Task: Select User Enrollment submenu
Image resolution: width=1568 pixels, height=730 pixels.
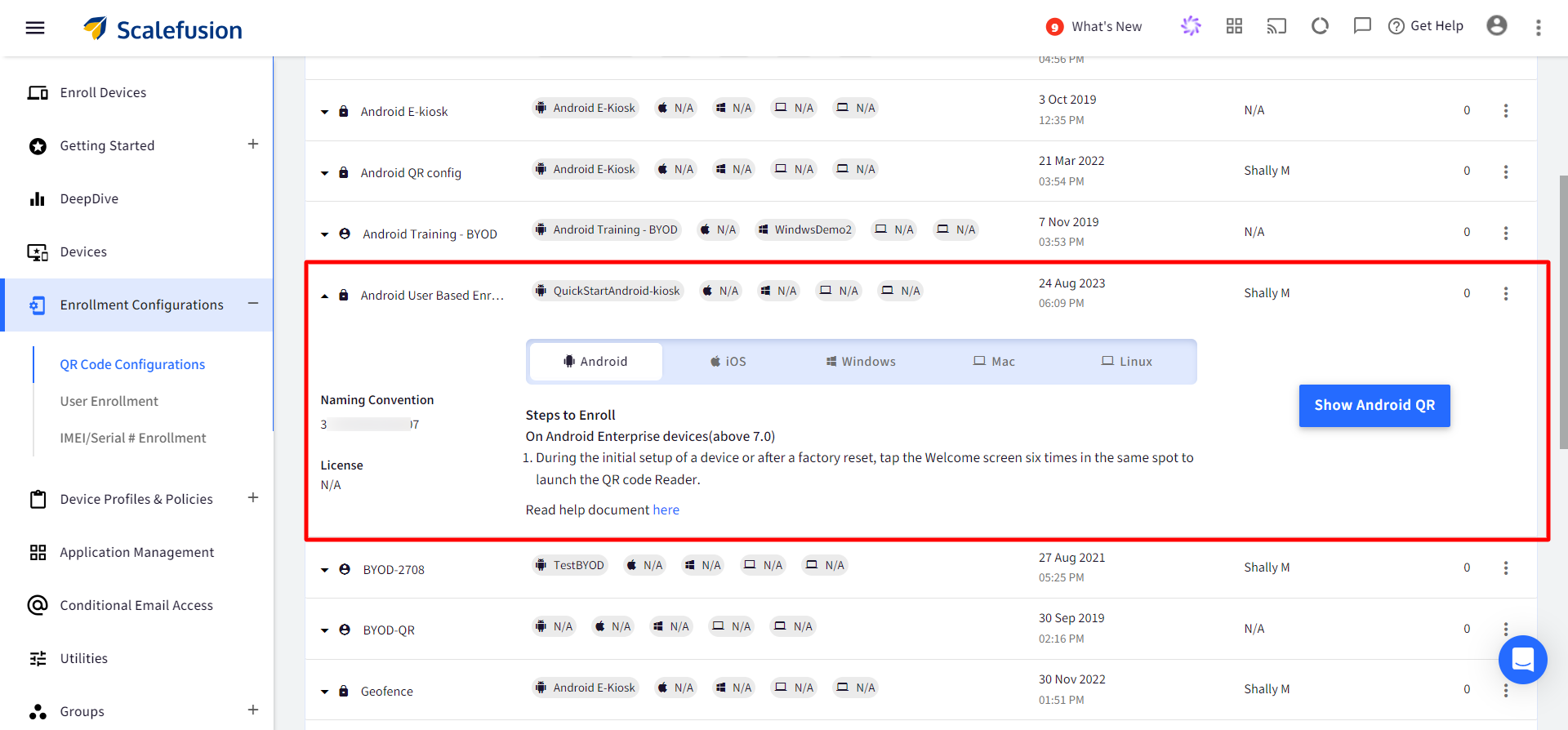Action: pos(109,401)
